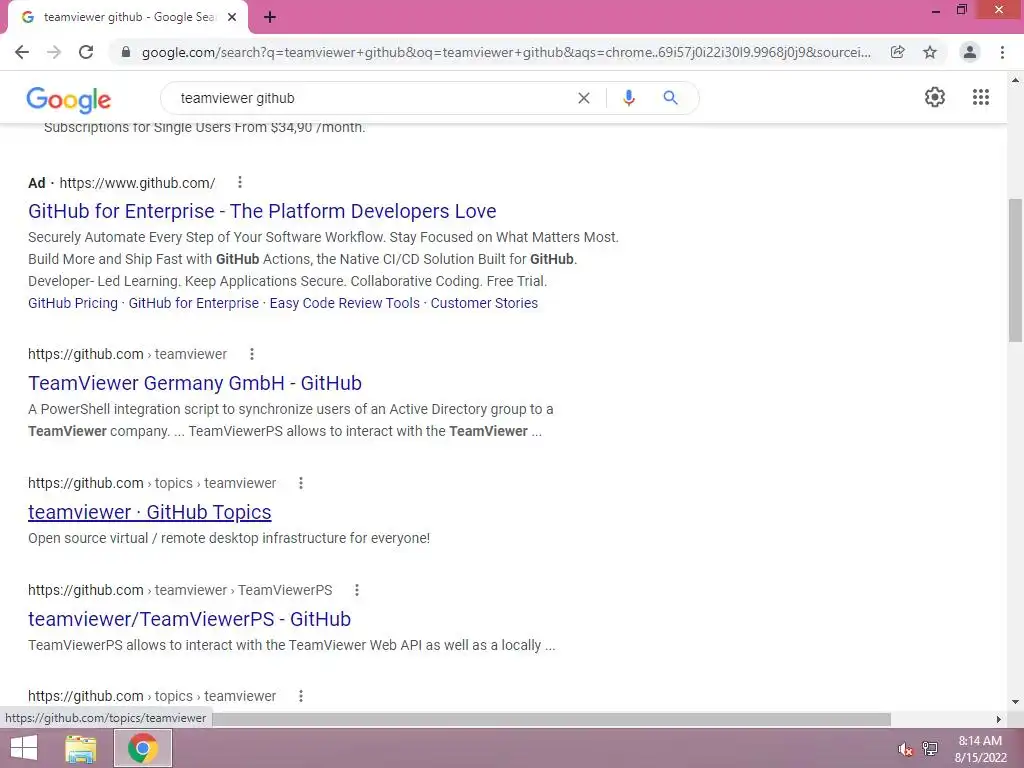This screenshot has height=768, width=1024.
Task: Bookmark this tab with the star icon
Action: point(930,52)
